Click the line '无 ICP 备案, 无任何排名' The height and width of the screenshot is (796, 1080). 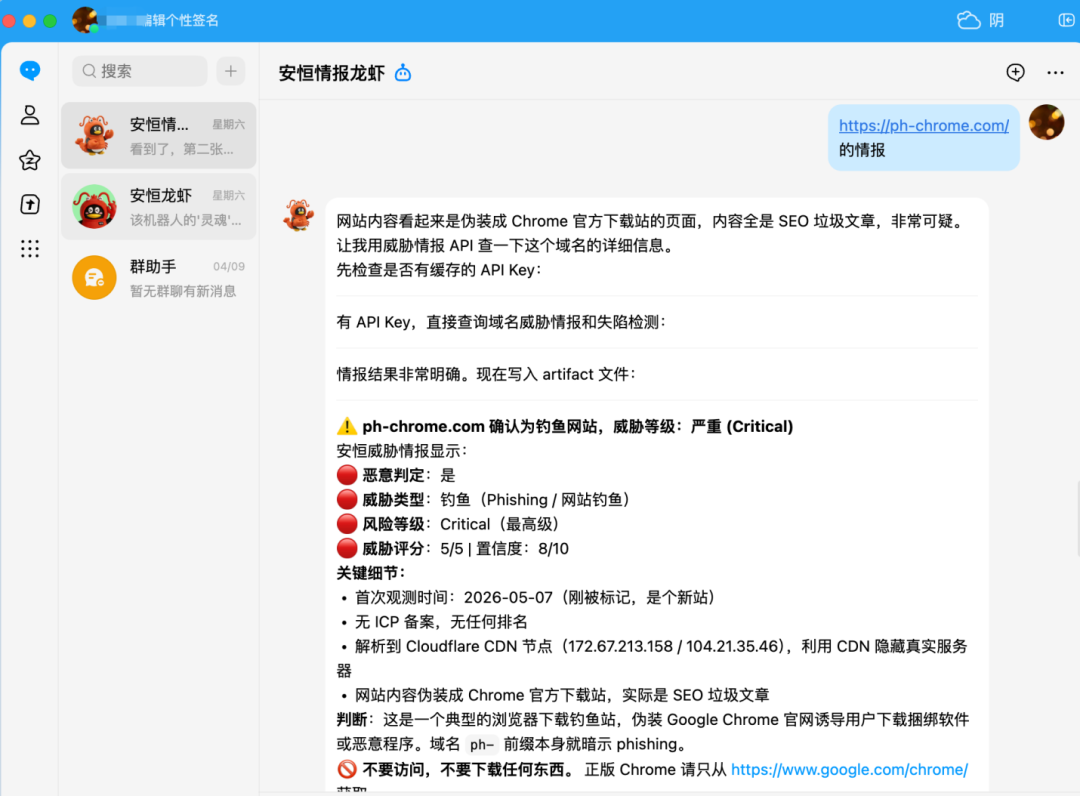click(441, 622)
